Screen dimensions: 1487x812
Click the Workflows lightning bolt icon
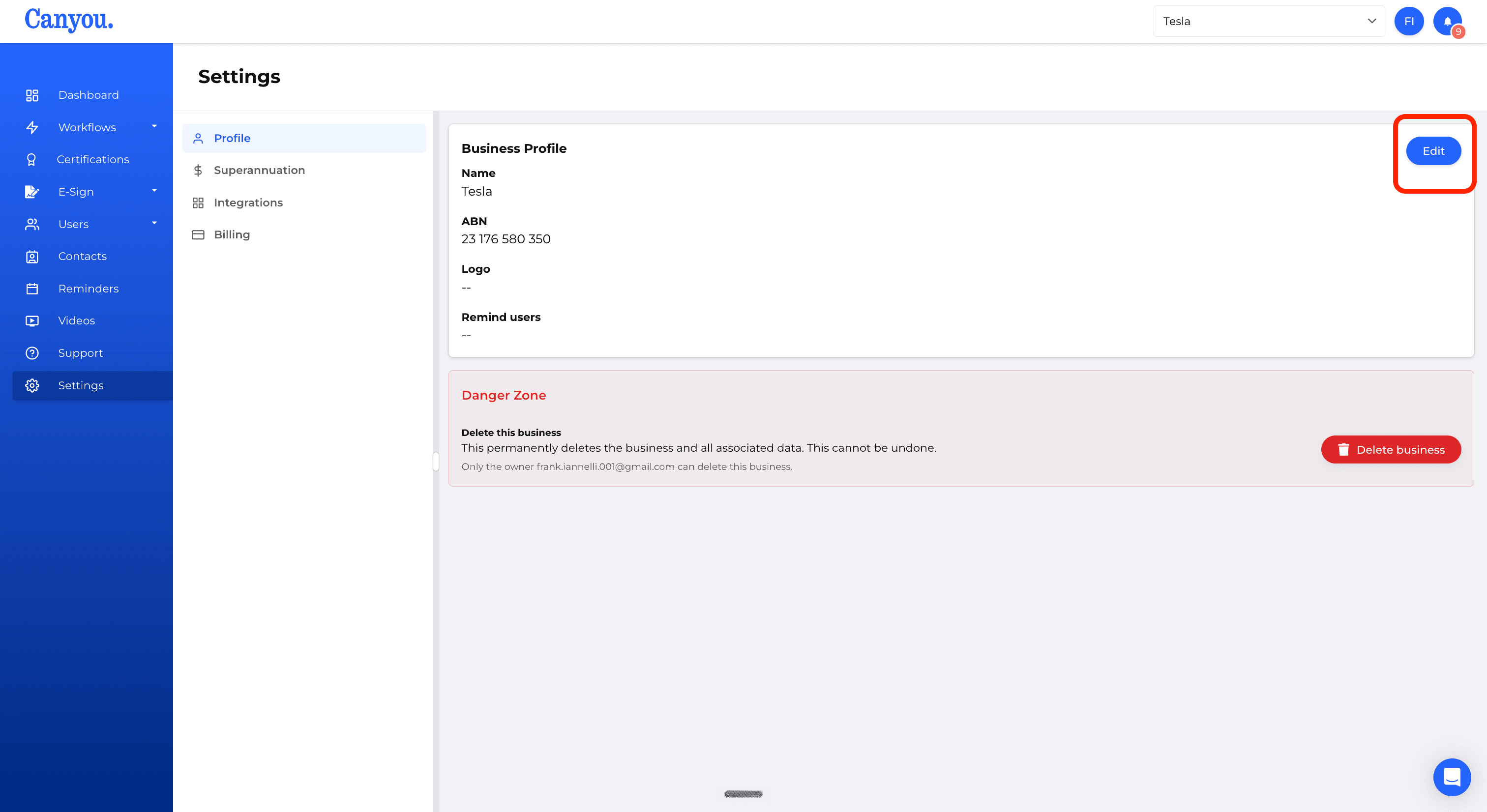tap(32, 127)
